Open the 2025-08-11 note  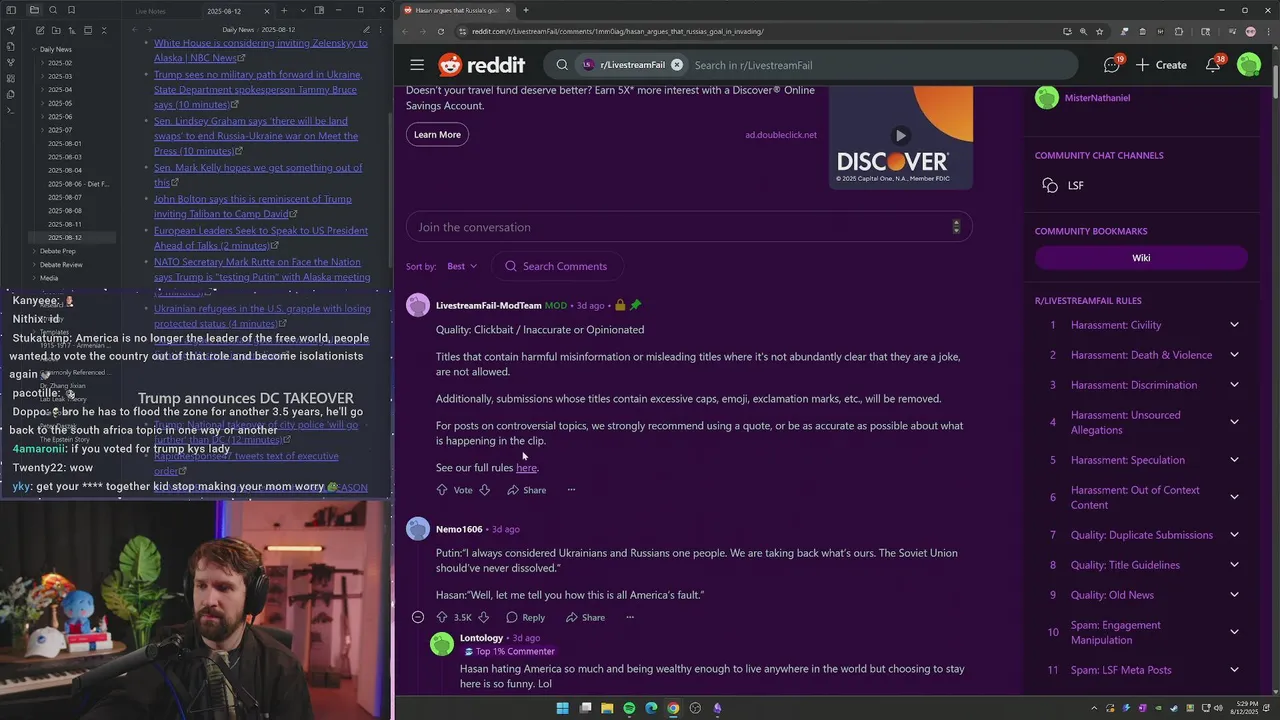pyautogui.click(x=65, y=224)
